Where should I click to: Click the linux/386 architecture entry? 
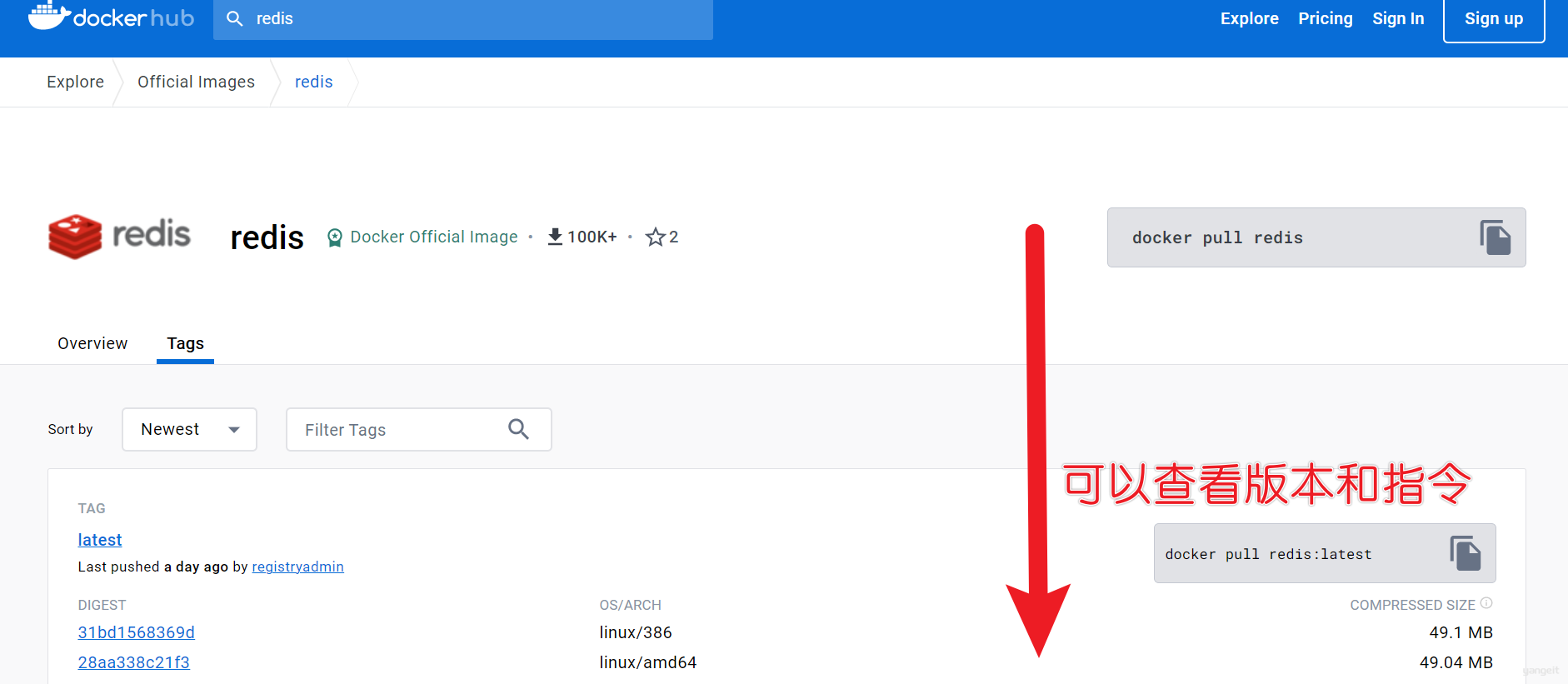pos(636,632)
